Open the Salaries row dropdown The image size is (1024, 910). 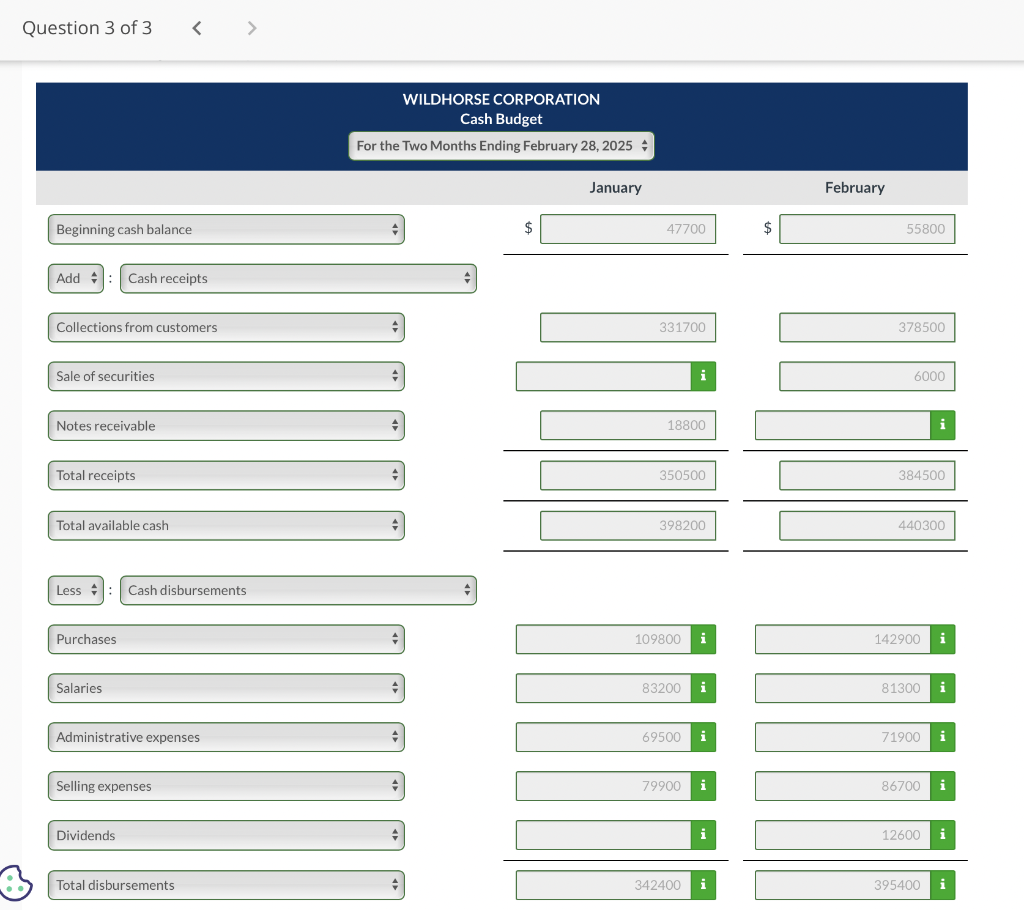[226, 688]
